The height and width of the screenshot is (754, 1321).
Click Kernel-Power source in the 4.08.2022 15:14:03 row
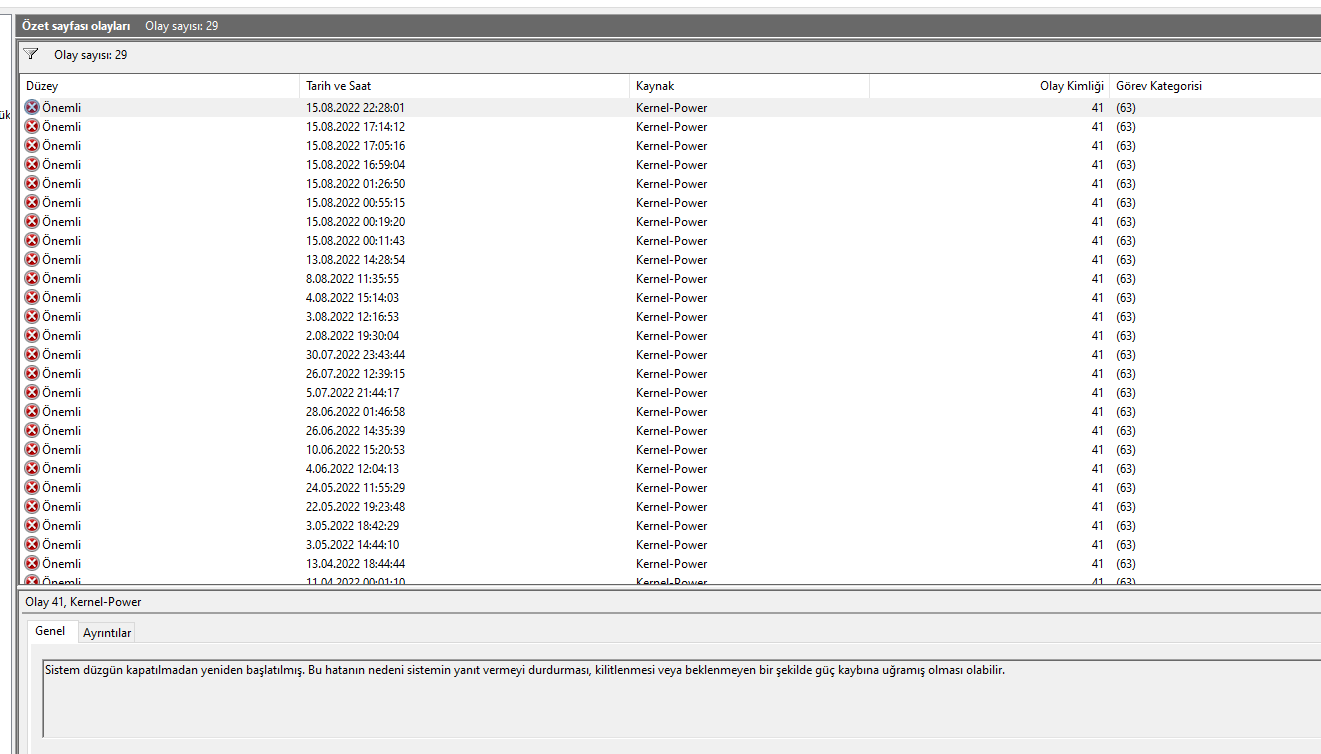tap(671, 297)
